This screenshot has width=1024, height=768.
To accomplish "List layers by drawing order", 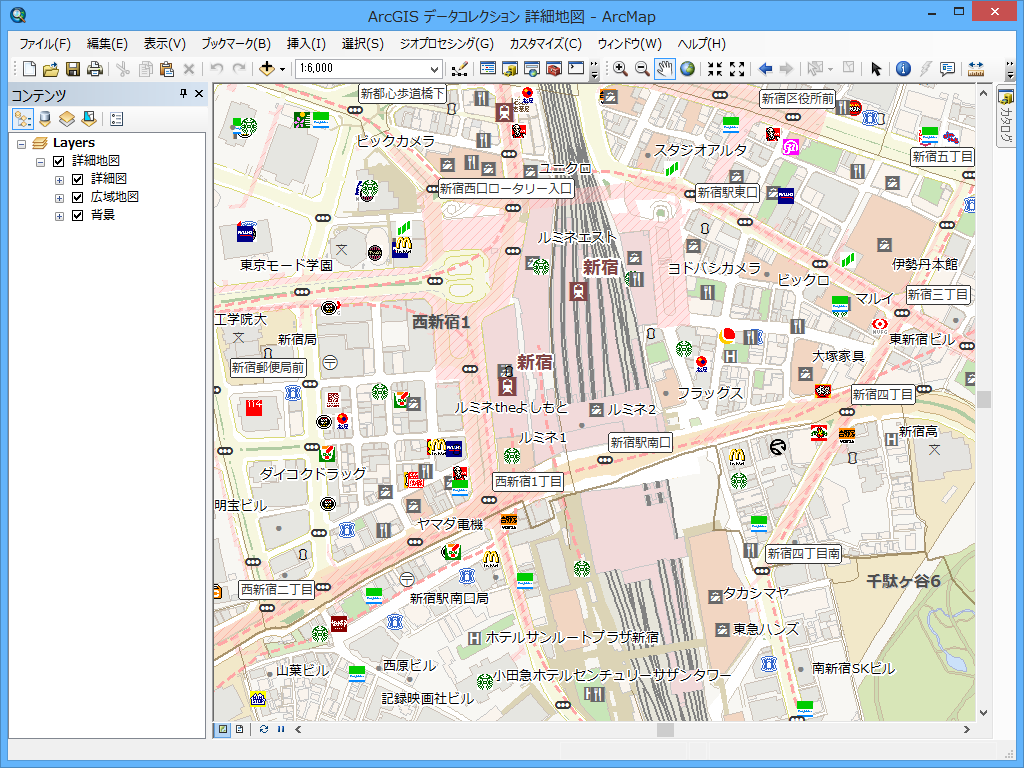I will coord(23,119).
